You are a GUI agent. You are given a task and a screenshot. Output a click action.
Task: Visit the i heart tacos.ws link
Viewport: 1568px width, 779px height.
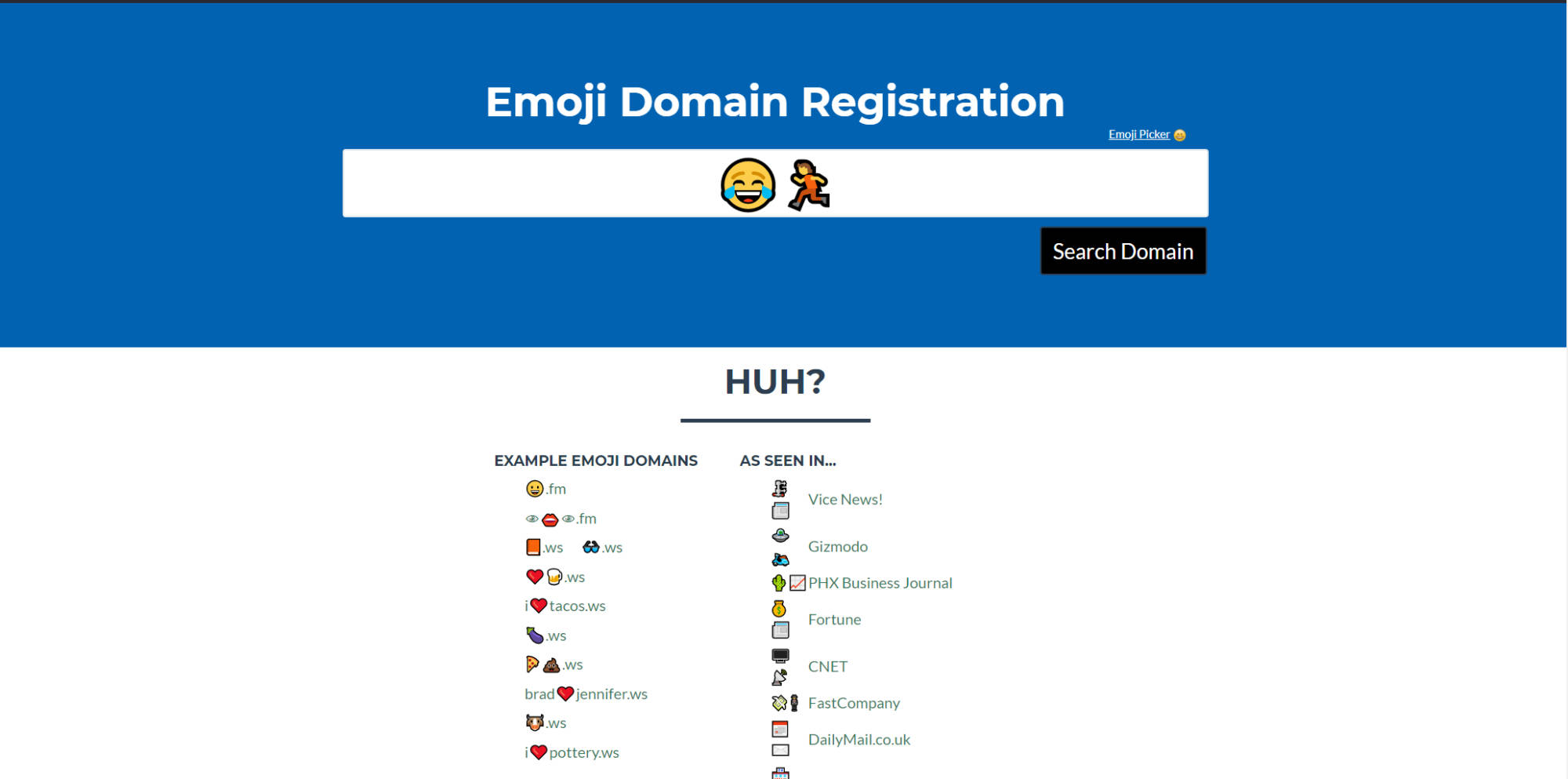pyautogui.click(x=565, y=606)
